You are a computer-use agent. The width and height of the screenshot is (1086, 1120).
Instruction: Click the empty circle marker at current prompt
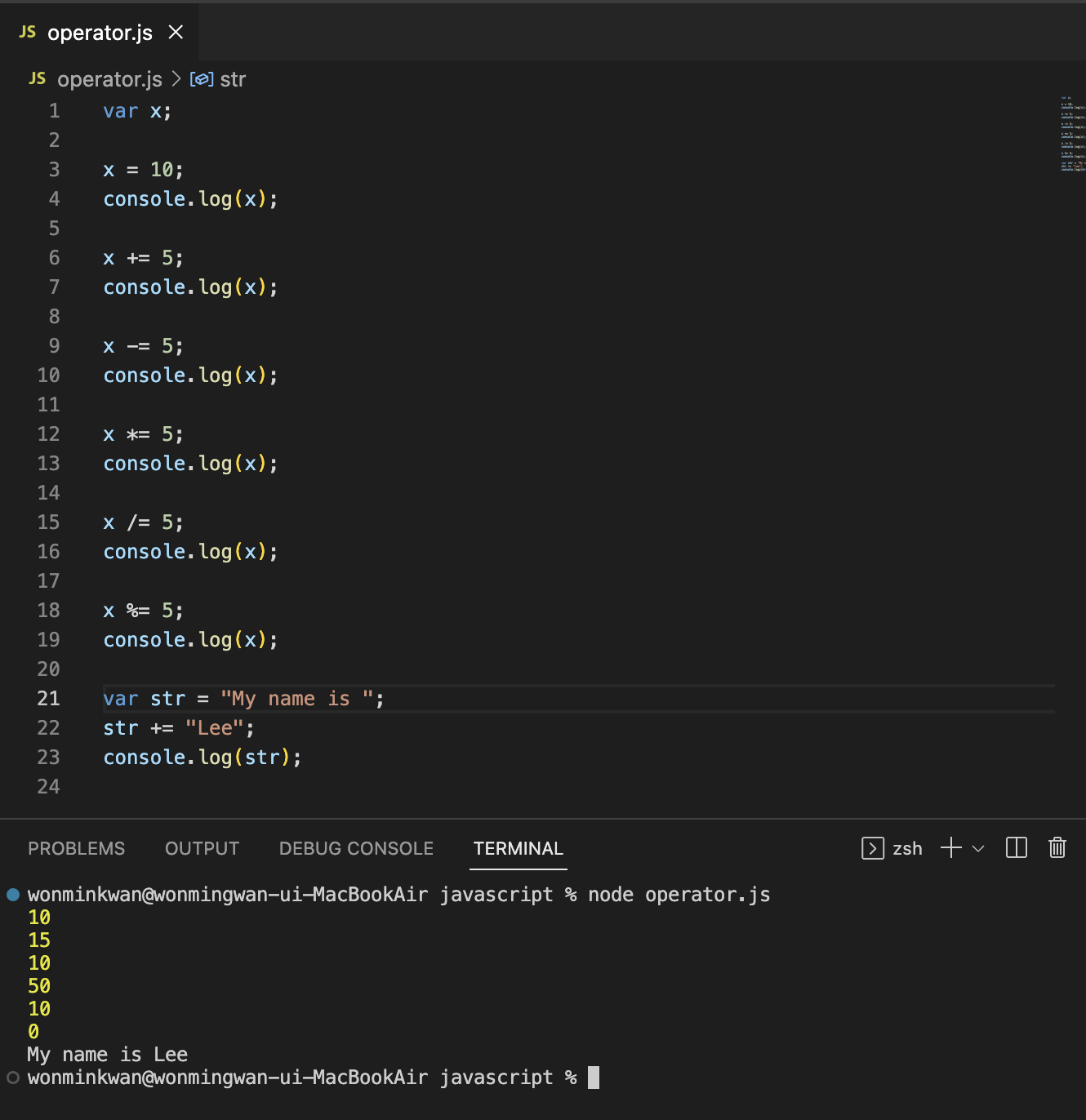pyautogui.click(x=13, y=1078)
